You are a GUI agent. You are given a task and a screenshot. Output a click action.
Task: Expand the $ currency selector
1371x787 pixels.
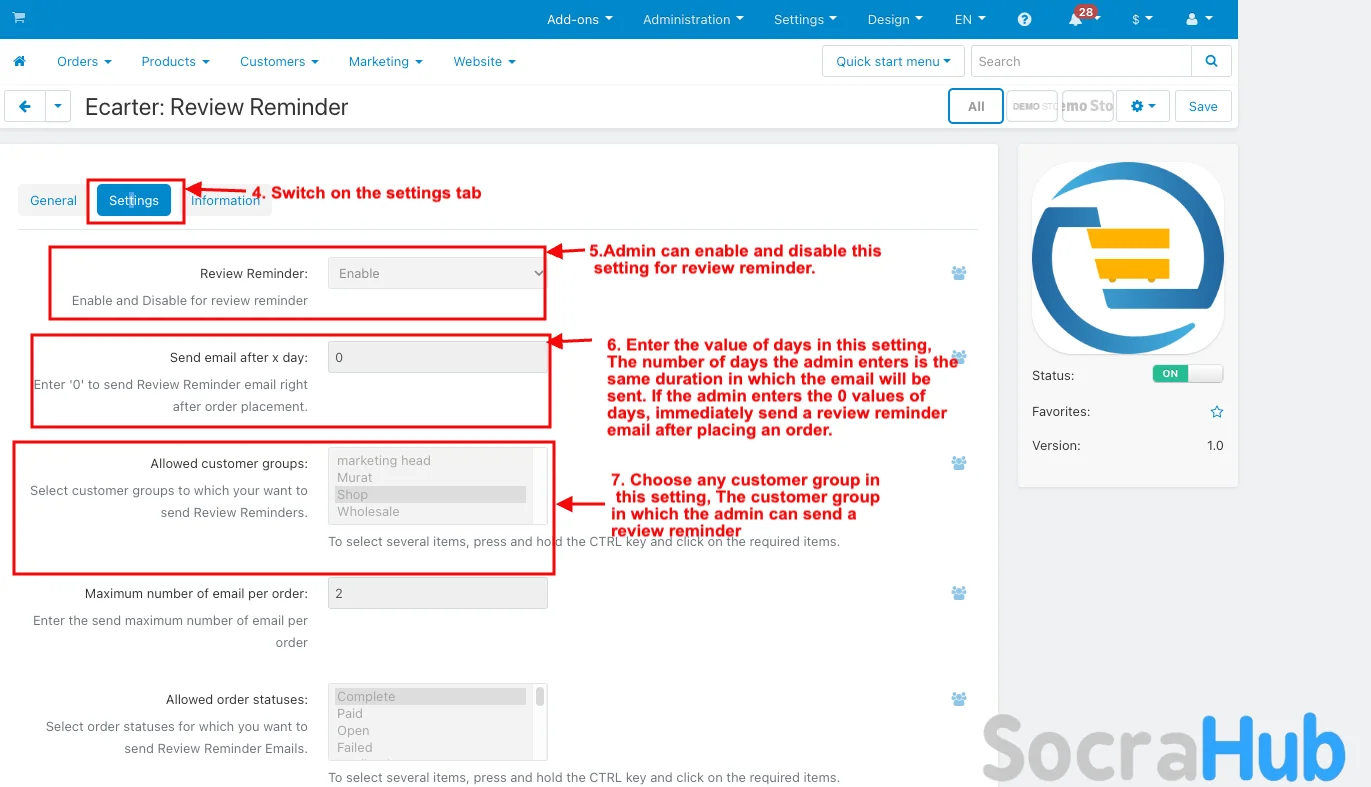[x=1142, y=19]
